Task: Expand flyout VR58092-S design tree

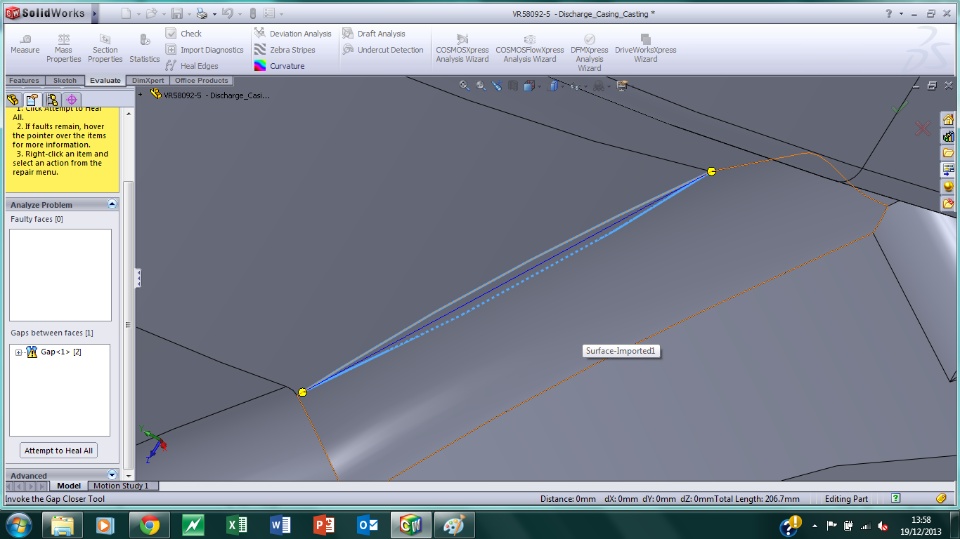Action: tap(140, 94)
